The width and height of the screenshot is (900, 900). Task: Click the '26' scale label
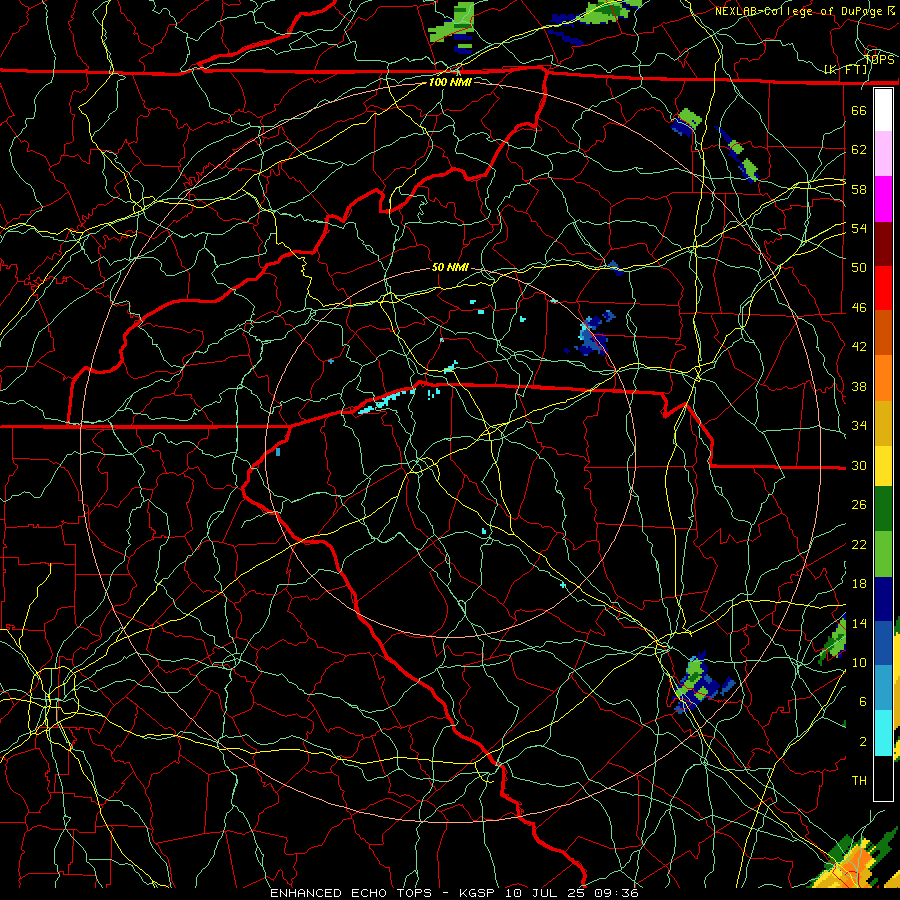(859, 505)
